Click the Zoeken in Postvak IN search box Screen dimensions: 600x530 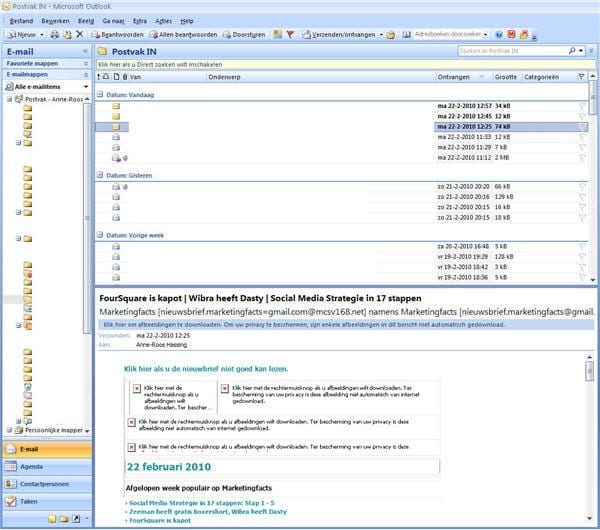(x=513, y=51)
